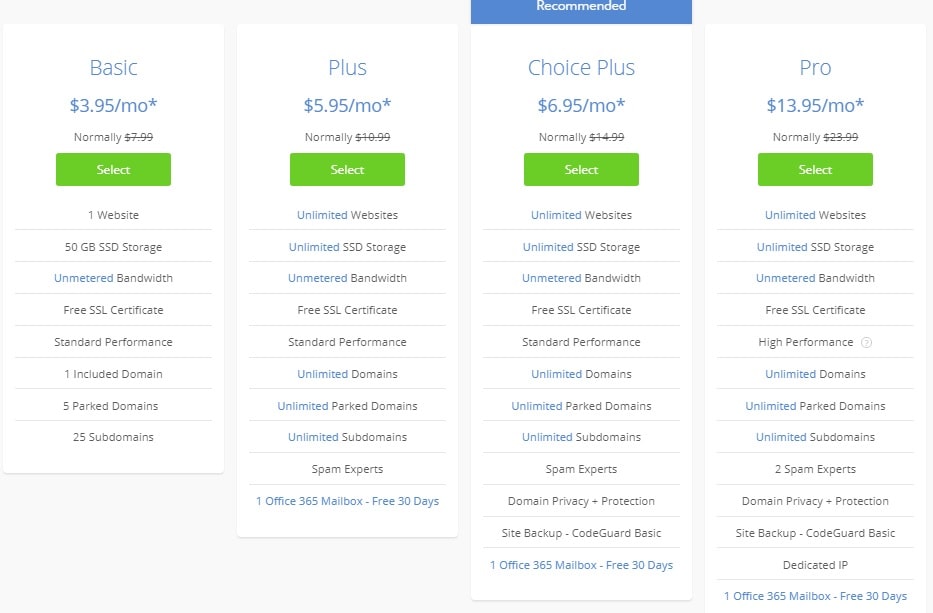Click Unmetered Bandwidth link in Pro plan
Image resolution: width=933 pixels, height=613 pixels.
tap(785, 278)
